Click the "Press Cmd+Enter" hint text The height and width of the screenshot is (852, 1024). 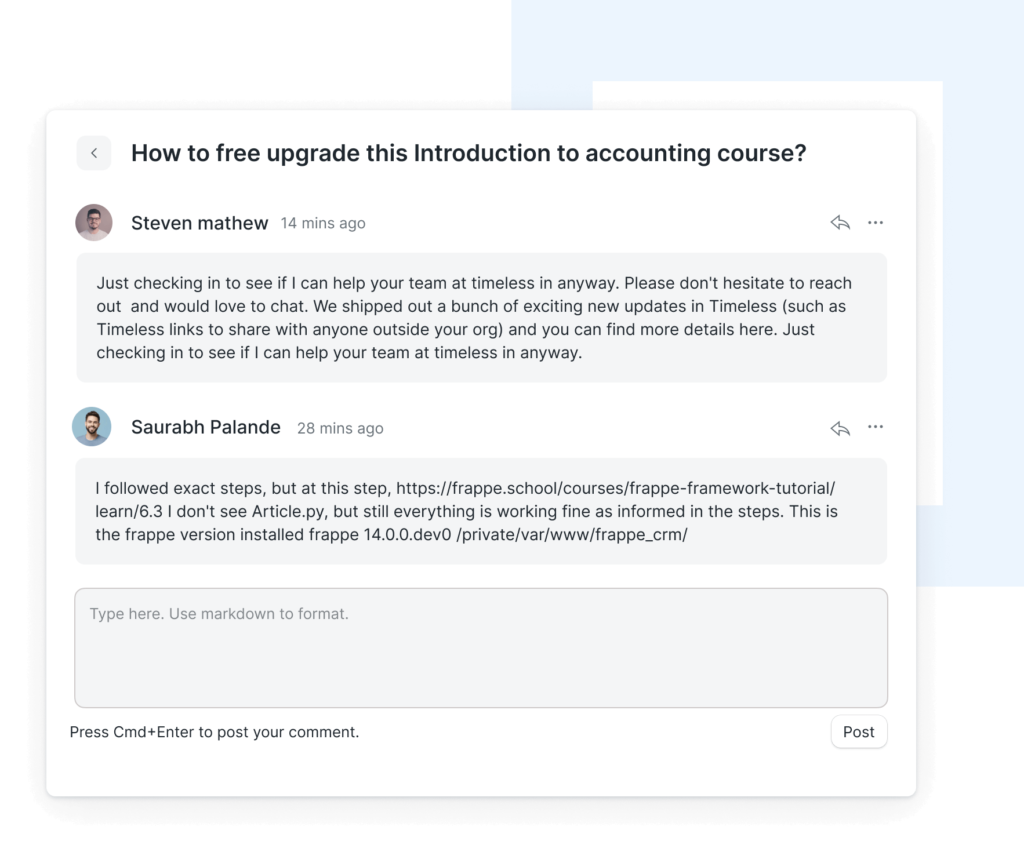pos(214,732)
